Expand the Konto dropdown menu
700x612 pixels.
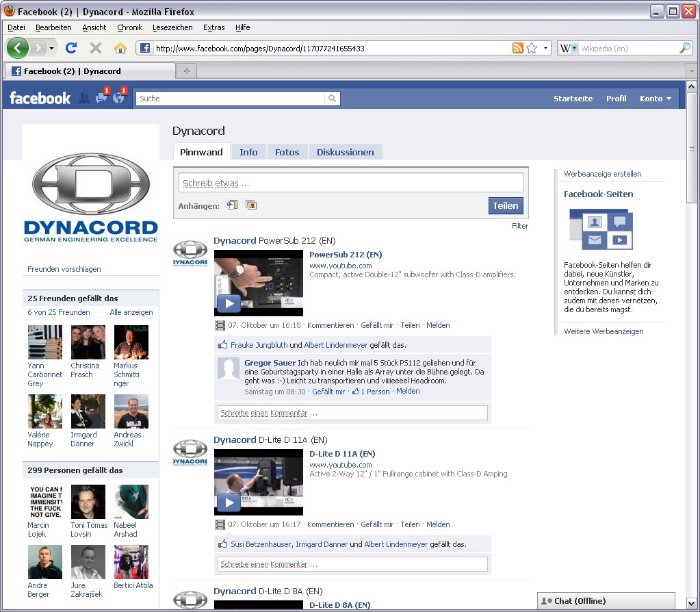tap(655, 99)
